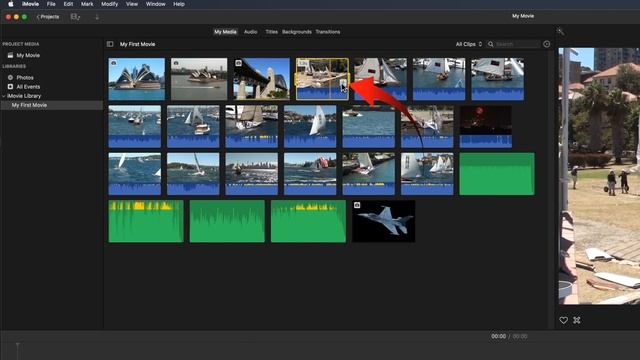
Task: Click the My First Movie browser heading
Action: [138, 44]
